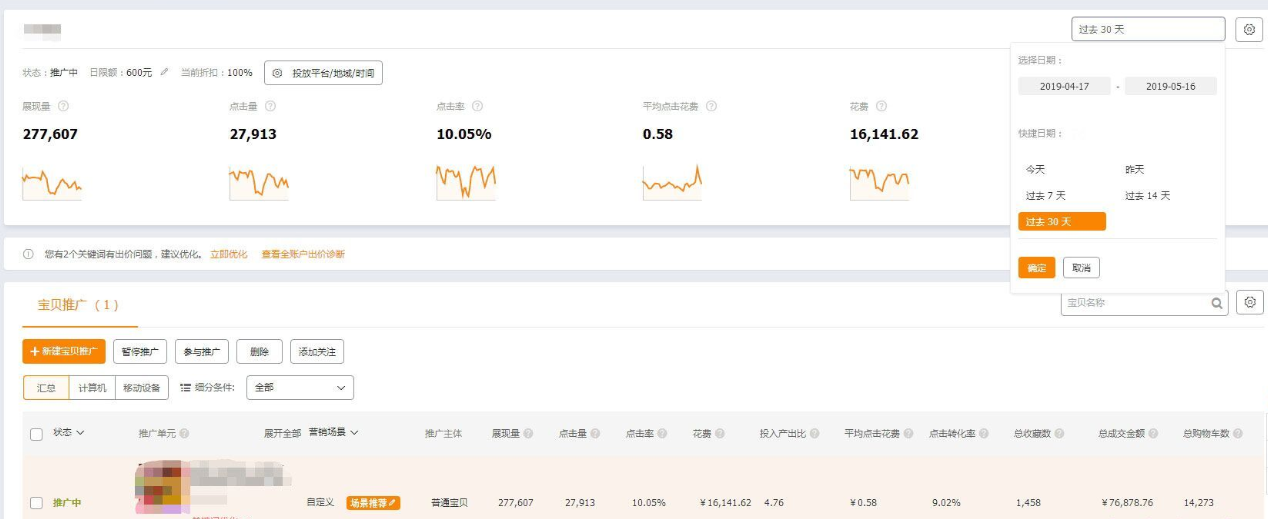This screenshot has width=1268, height=519.
Task: Open the 细分条件 全部 dropdown
Action: tap(300, 387)
